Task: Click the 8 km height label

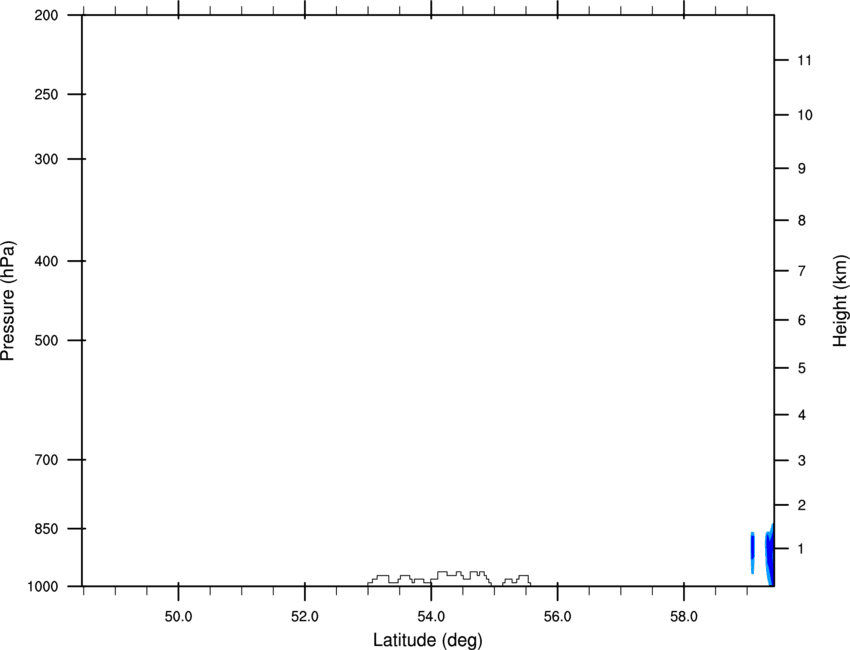Action: [x=801, y=221]
